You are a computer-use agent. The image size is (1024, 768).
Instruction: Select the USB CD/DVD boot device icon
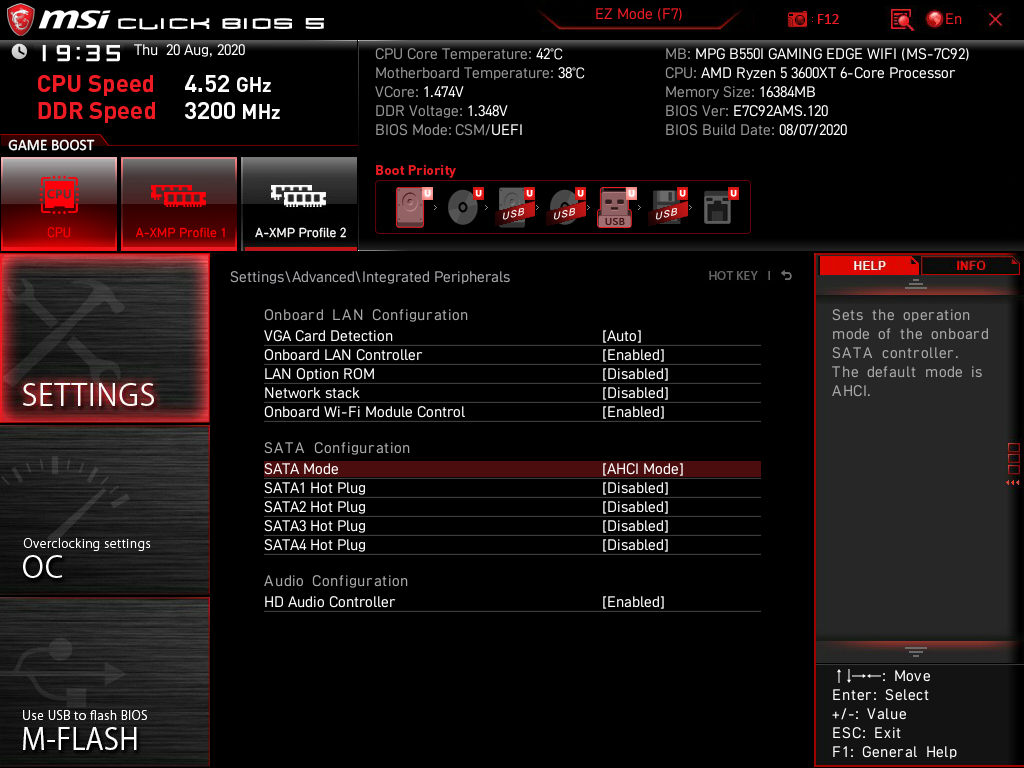(x=566, y=207)
